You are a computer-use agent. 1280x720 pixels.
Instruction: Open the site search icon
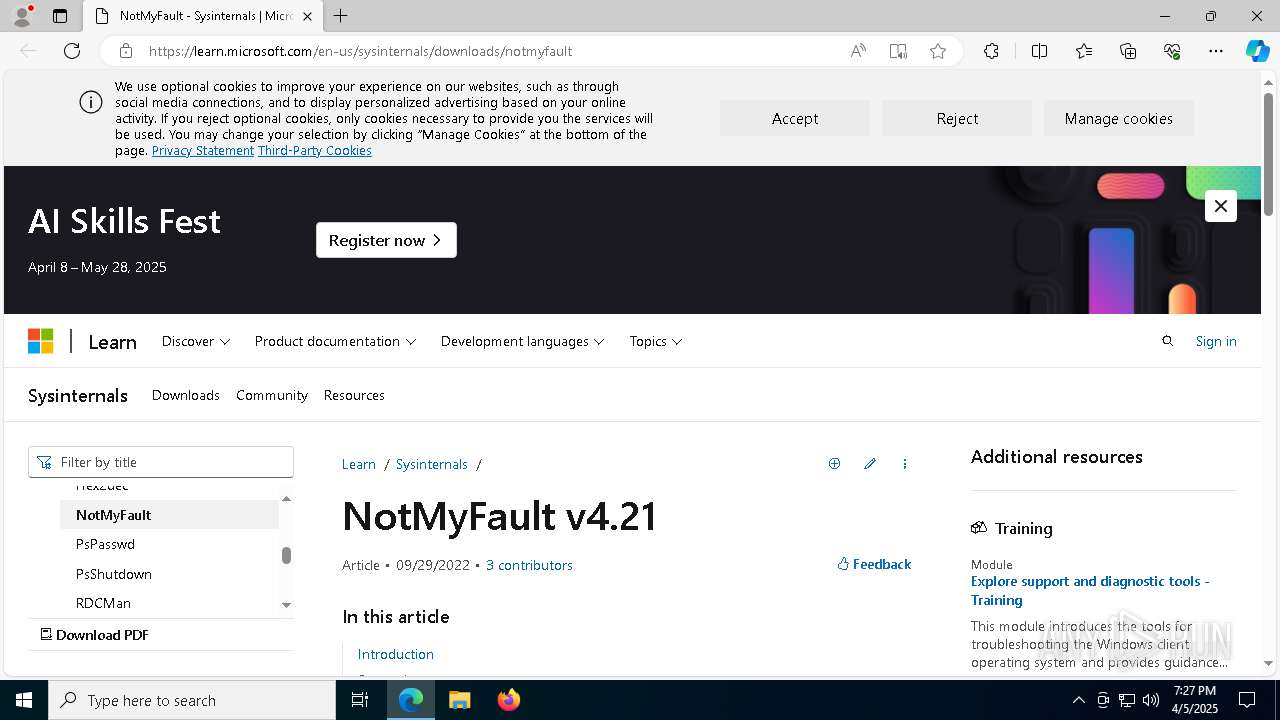click(x=1167, y=341)
